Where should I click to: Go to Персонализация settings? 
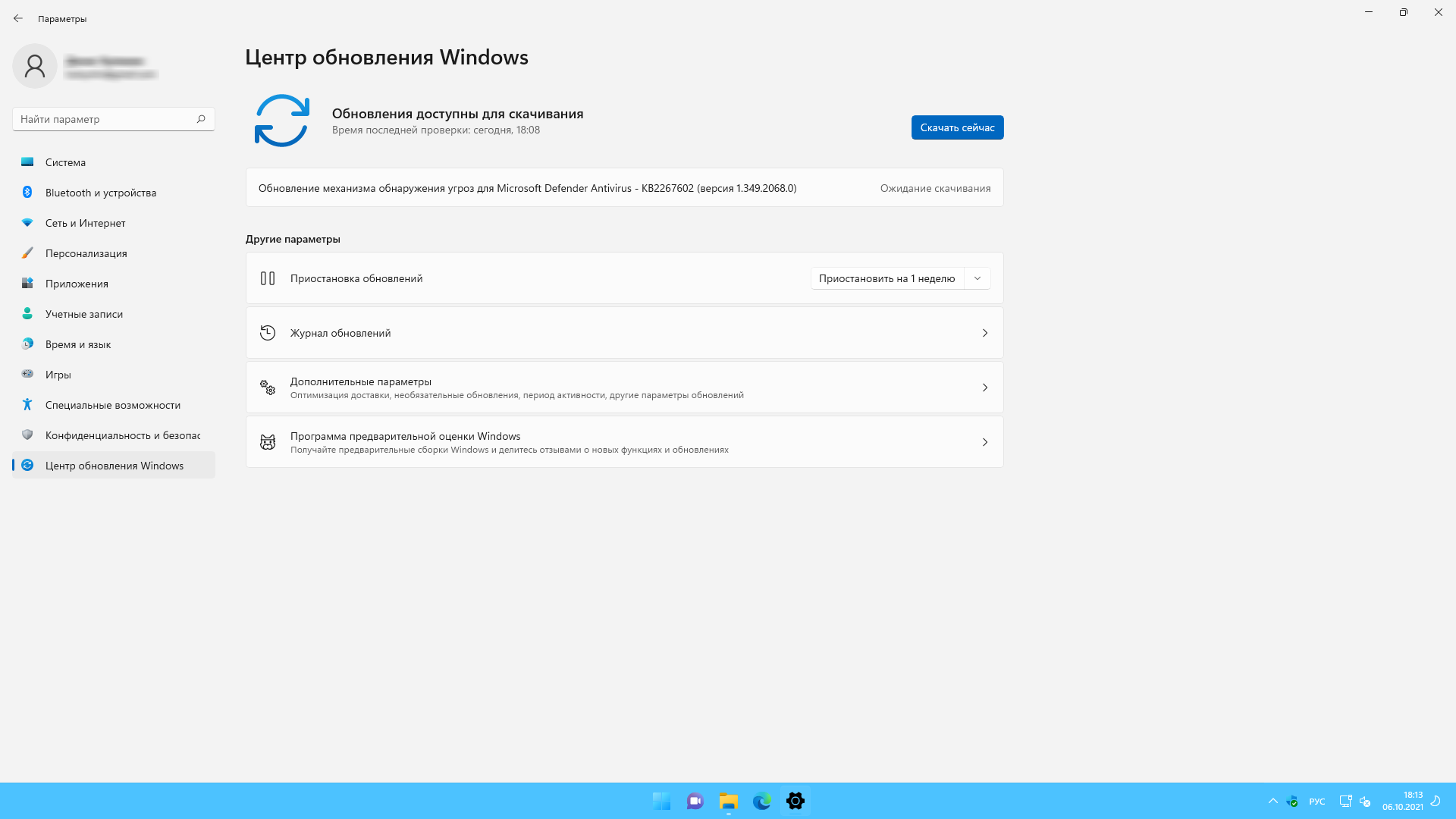point(86,253)
